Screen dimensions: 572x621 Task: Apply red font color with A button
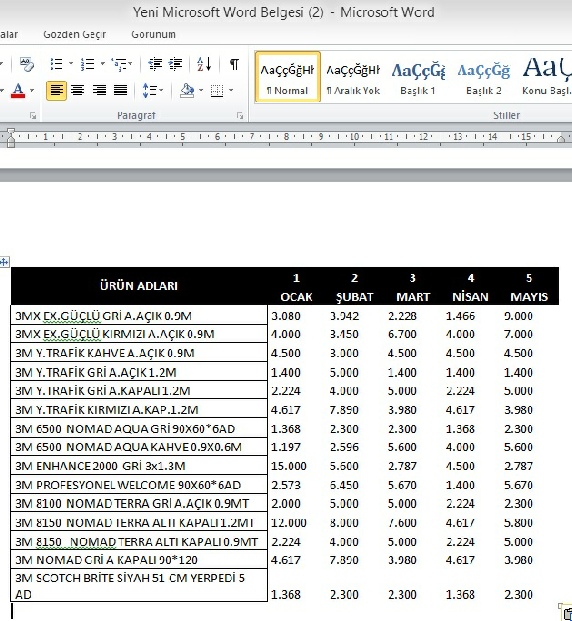tap(18, 90)
